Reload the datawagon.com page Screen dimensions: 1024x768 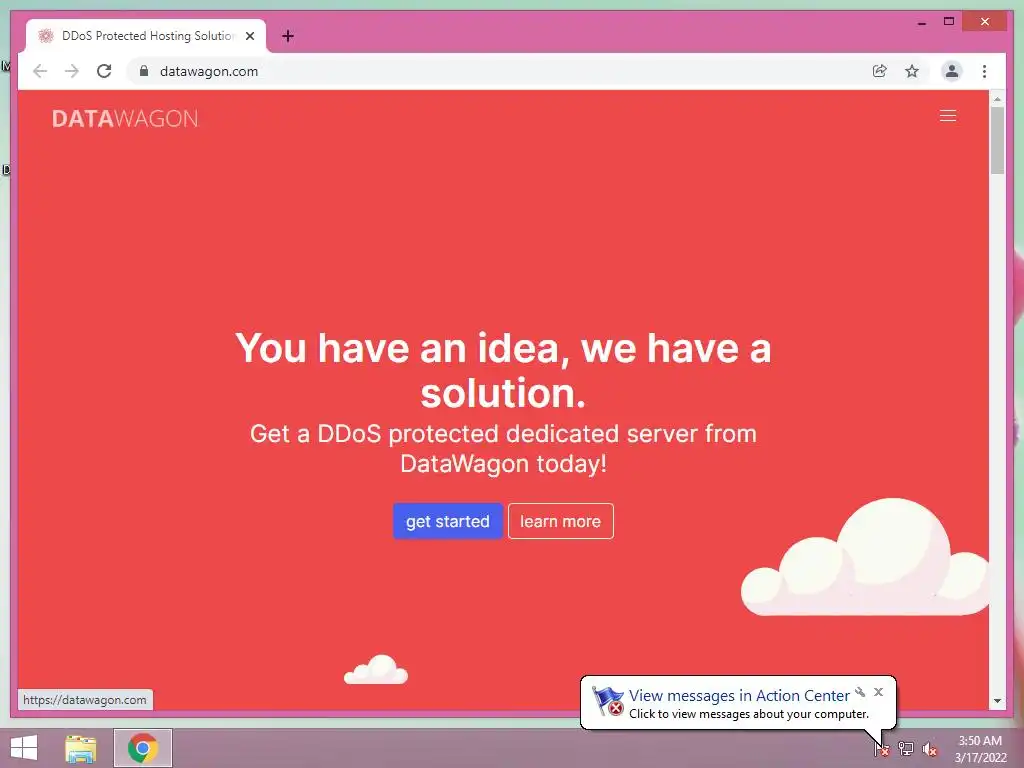point(104,71)
